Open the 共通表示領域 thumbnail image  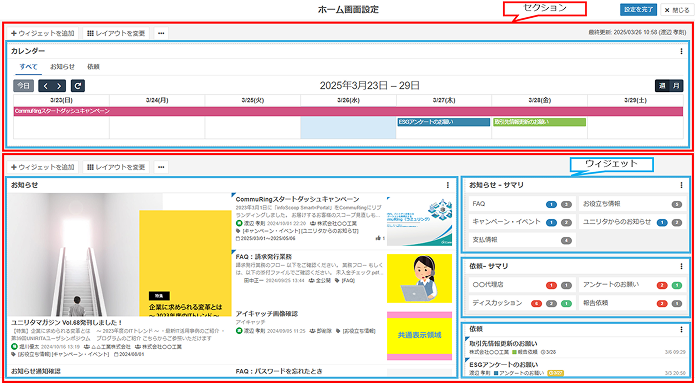coord(419,336)
